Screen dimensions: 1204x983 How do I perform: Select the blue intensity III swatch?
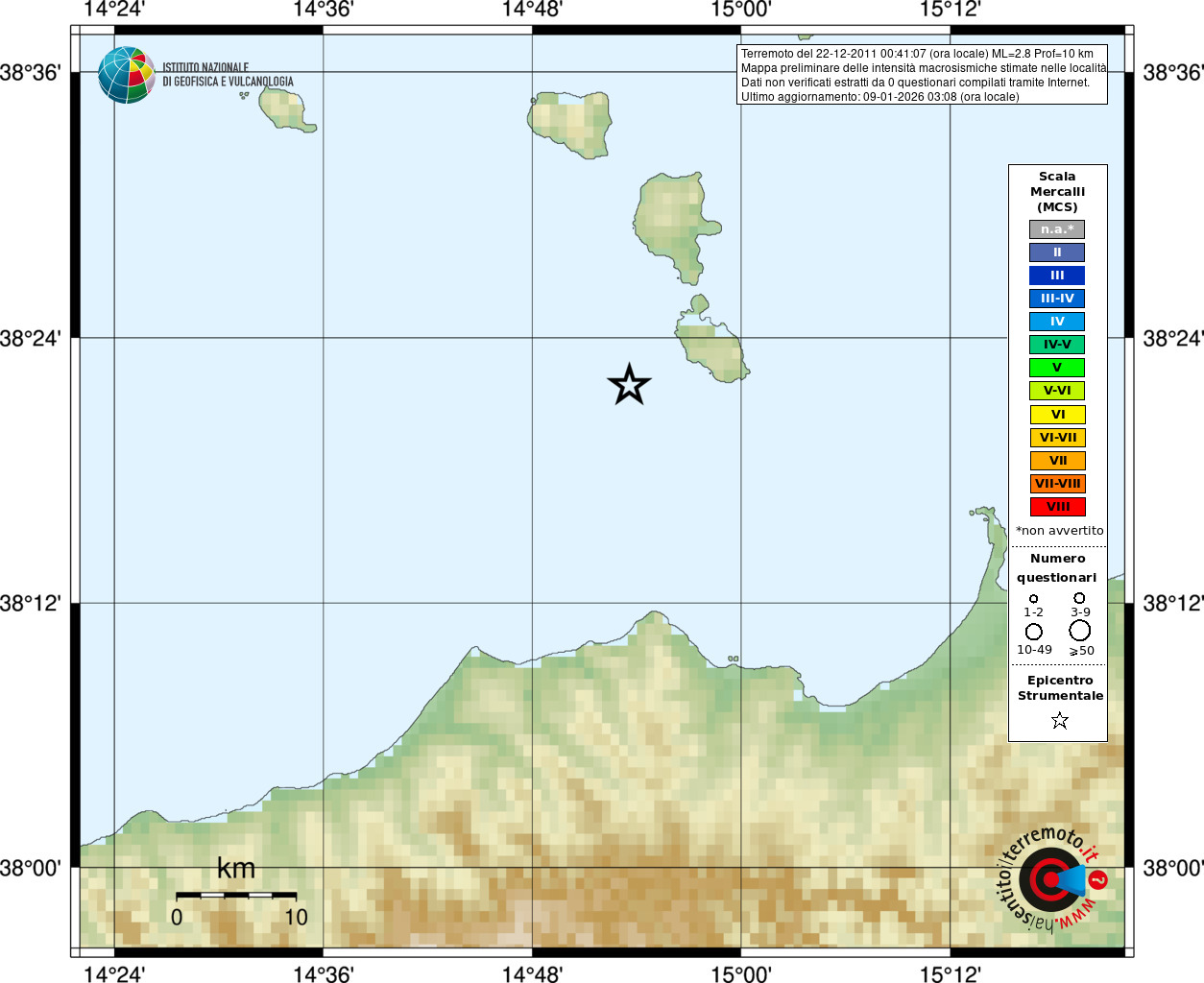[x=1057, y=276]
